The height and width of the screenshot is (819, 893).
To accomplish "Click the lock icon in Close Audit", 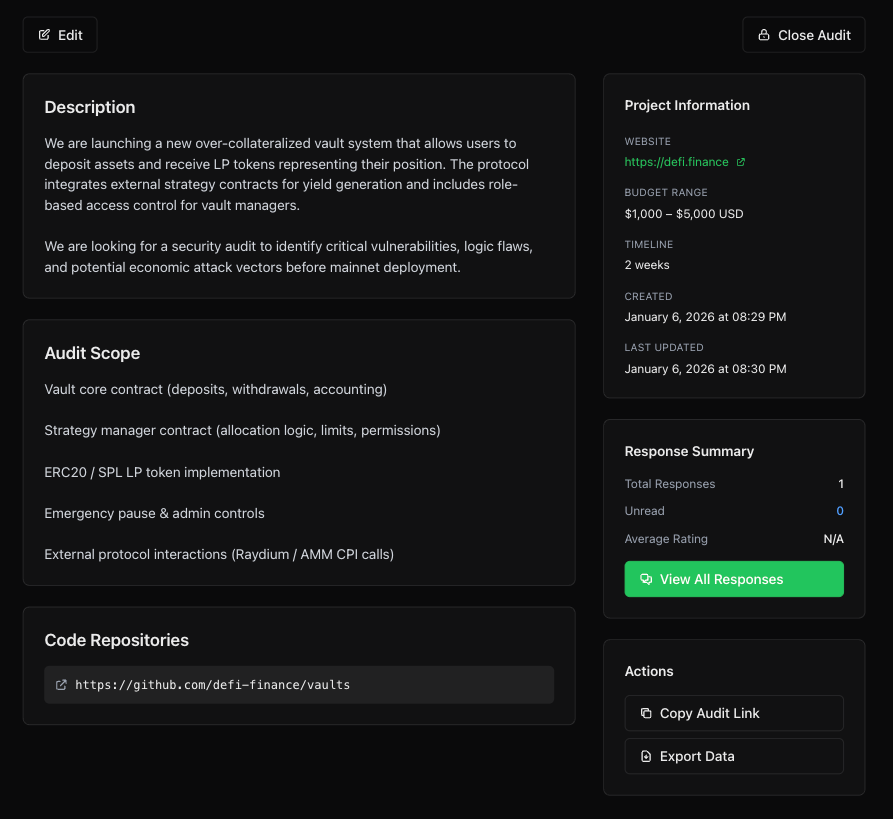I will pyautogui.click(x=764, y=35).
